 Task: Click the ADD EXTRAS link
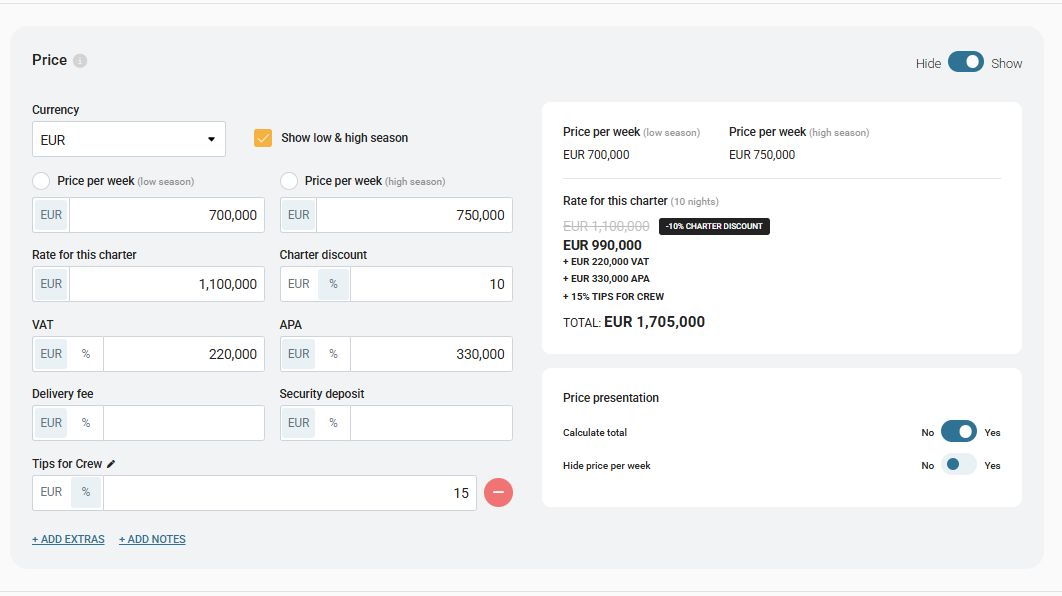coord(67,539)
